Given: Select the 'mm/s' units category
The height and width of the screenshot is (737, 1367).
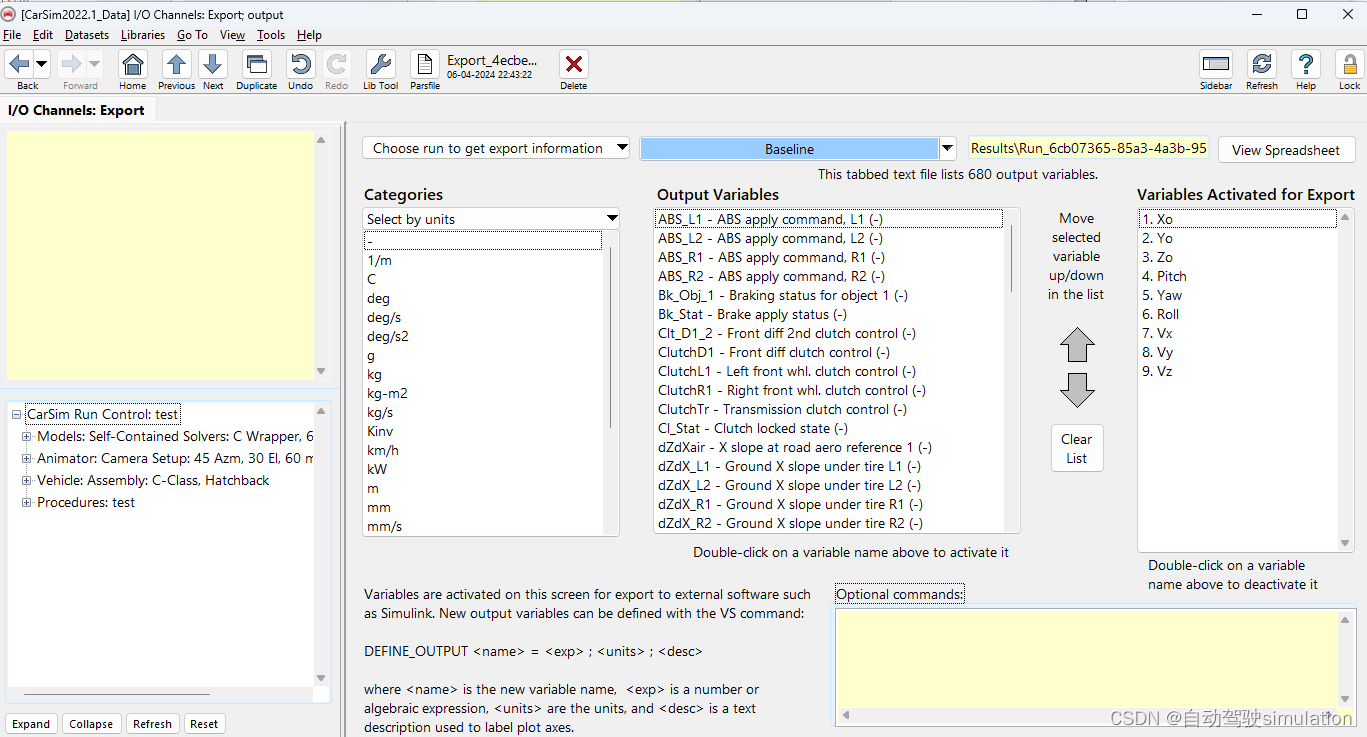Looking at the screenshot, I should coord(385,526).
